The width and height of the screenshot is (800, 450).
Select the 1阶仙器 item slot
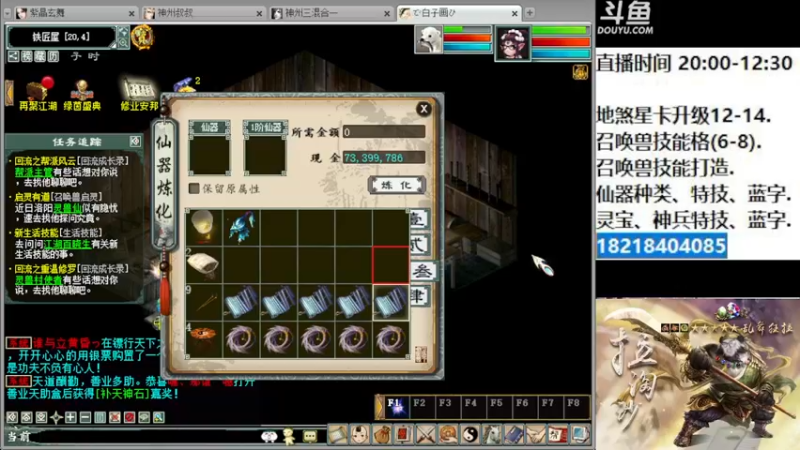coord(265,156)
